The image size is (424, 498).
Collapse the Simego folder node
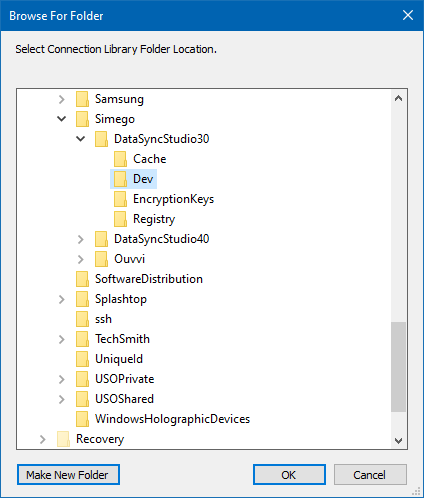pyautogui.click(x=62, y=119)
